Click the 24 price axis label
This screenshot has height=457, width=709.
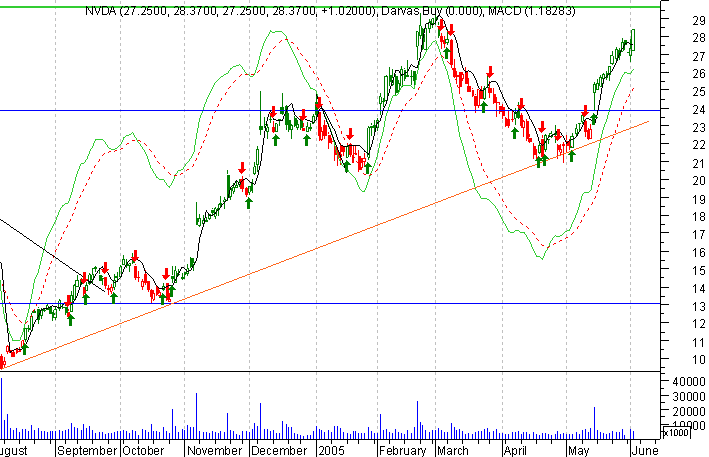(699, 110)
